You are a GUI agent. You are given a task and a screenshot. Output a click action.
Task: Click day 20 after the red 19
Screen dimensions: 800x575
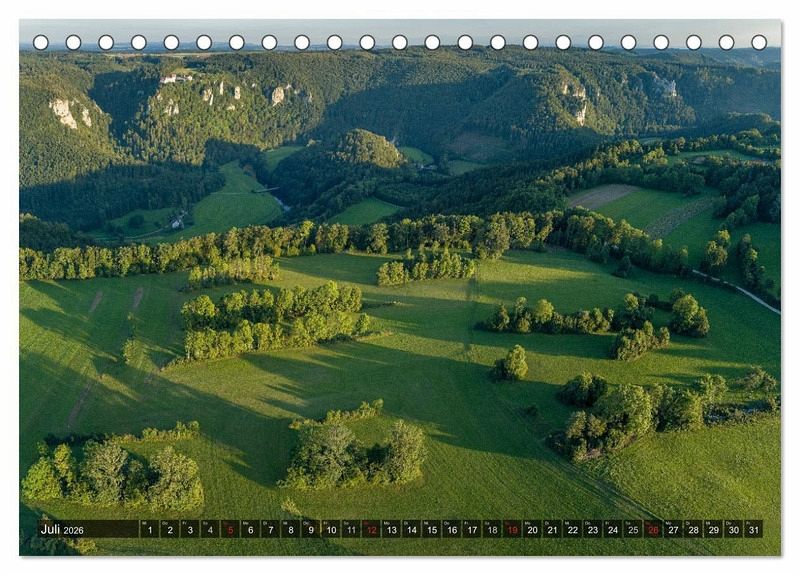point(532,529)
